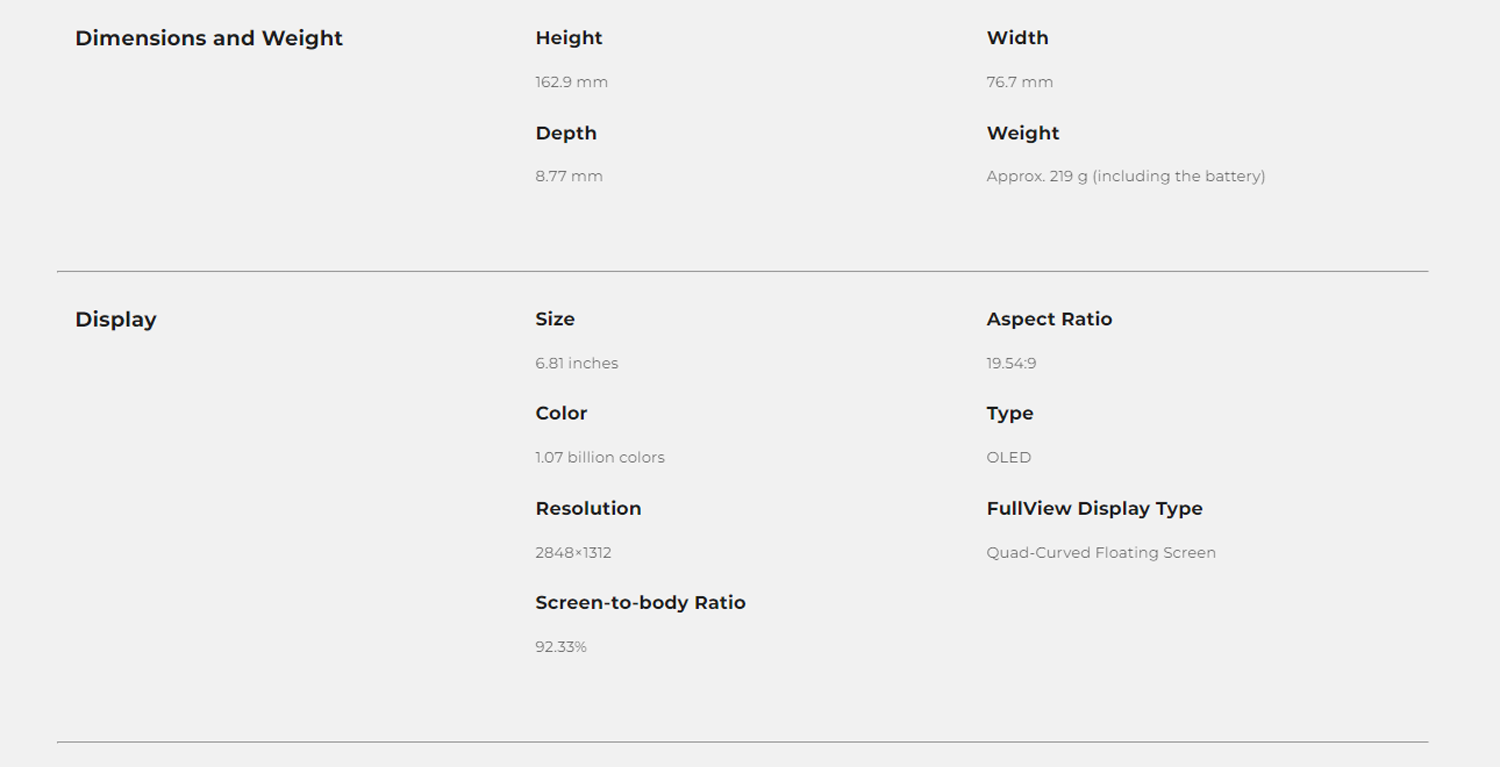Select the 19.54:9 aspect ratio value
Screen dimensions: 1500x767
(x=1011, y=363)
